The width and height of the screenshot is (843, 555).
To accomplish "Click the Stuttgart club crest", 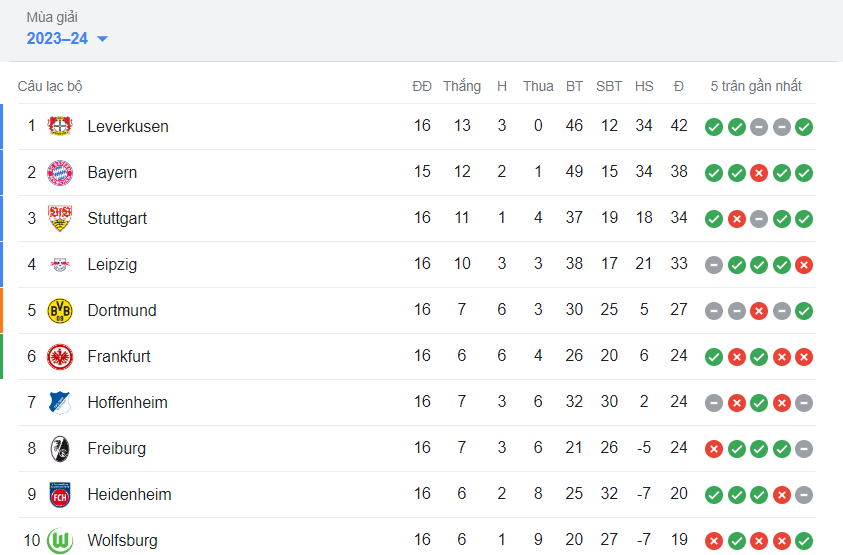I will 60,218.
